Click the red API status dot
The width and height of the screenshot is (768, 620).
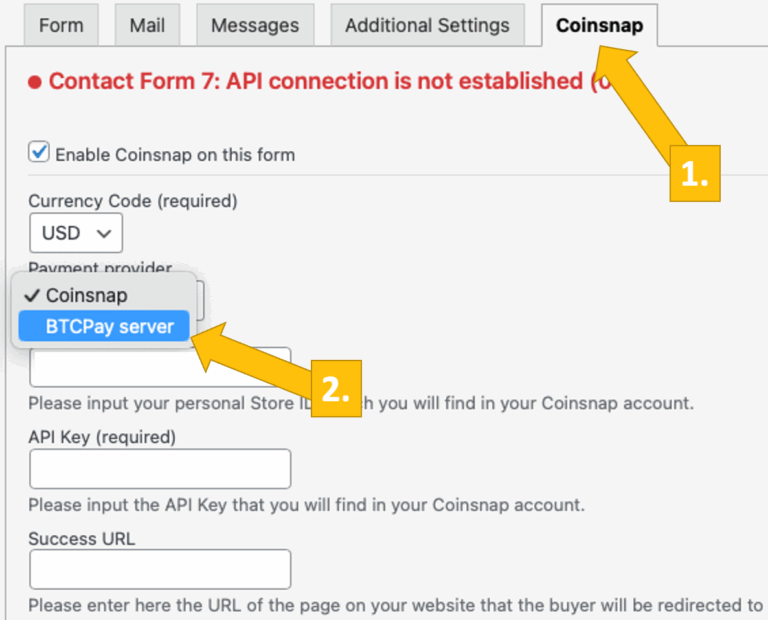point(35,82)
